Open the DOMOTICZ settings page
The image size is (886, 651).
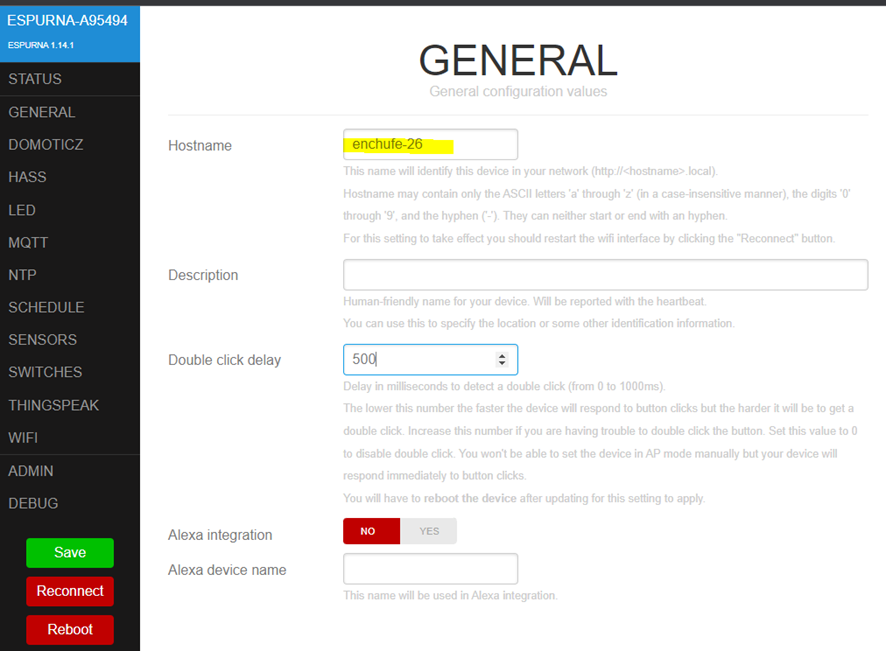pos(46,145)
